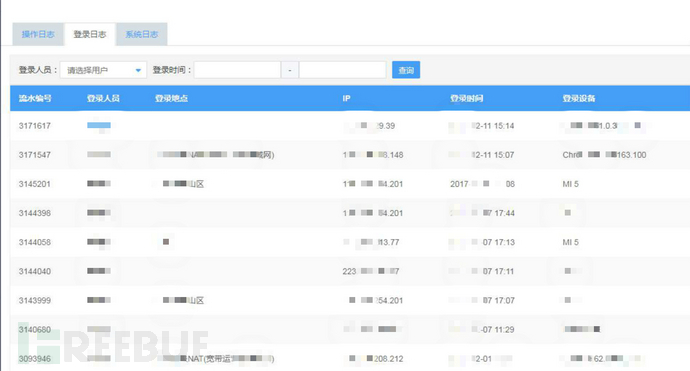Select serial number 3143999
The width and height of the screenshot is (690, 371).
pos(35,300)
